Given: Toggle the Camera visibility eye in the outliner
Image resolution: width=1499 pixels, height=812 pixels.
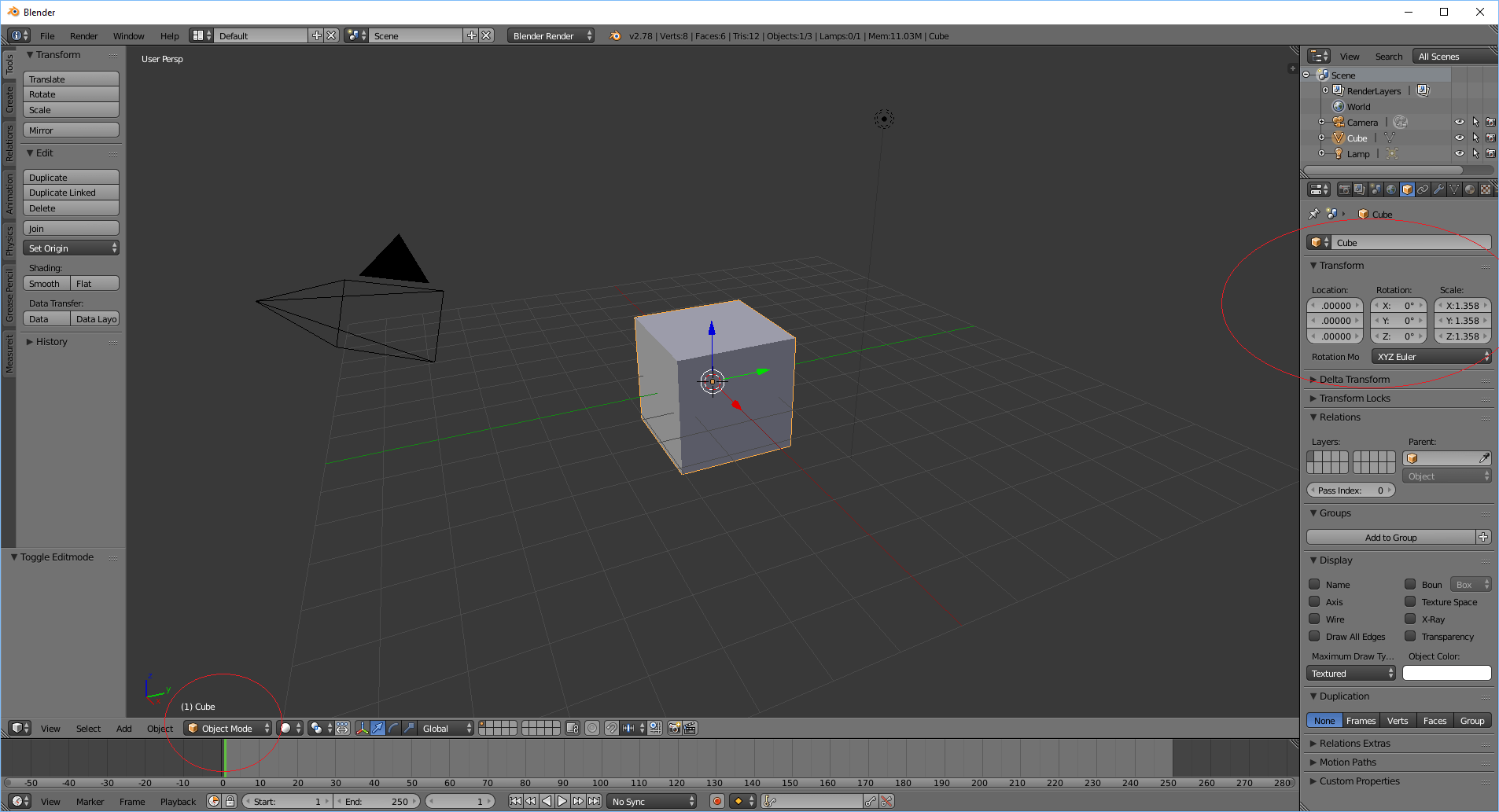Looking at the screenshot, I should (1460, 122).
